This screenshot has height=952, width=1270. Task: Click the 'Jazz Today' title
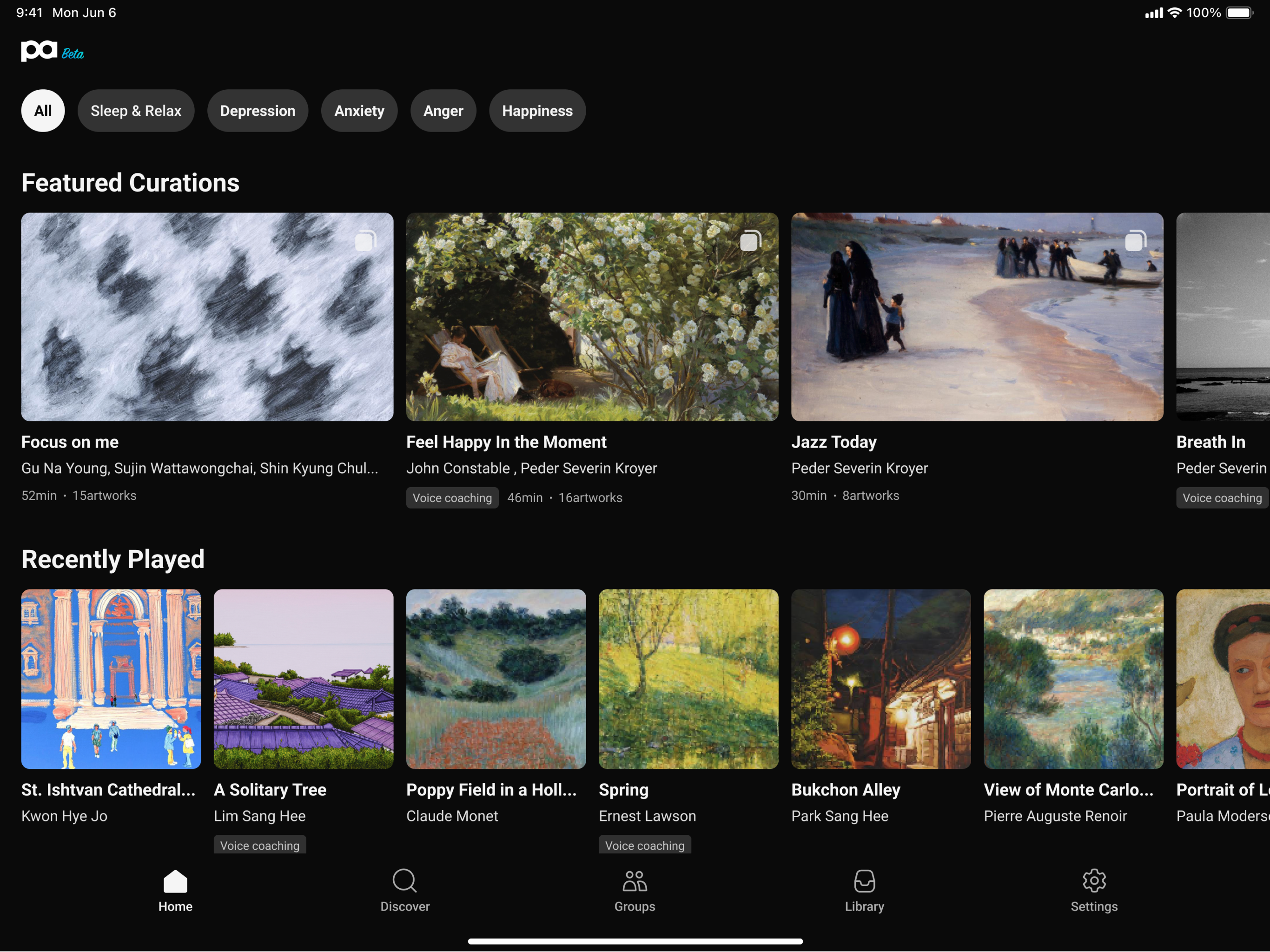click(x=833, y=442)
